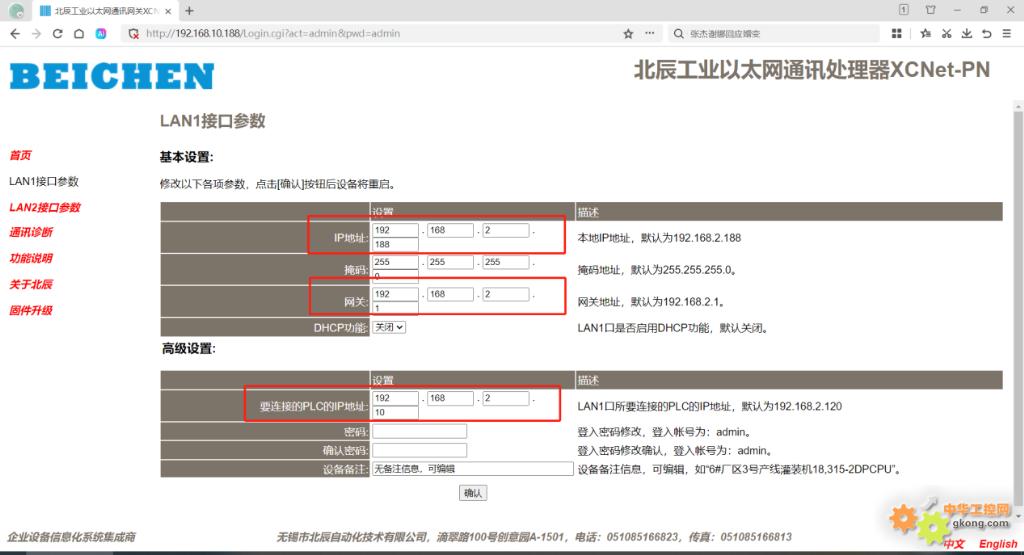Screen dimensions: 1024x555
Task: Open the browser hamburger menu
Action: [1007, 33]
